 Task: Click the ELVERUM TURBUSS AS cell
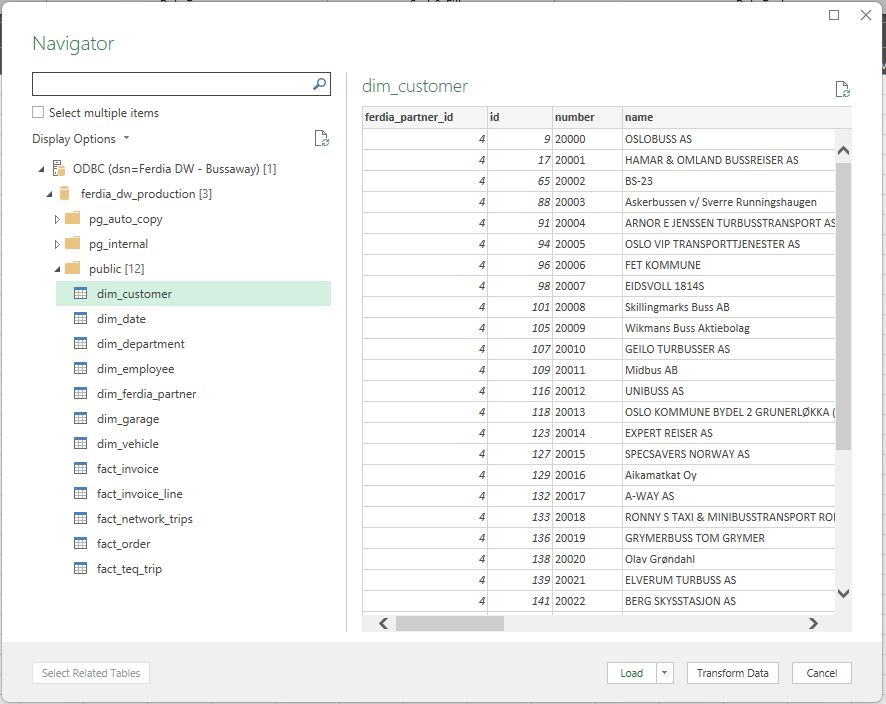(728, 580)
